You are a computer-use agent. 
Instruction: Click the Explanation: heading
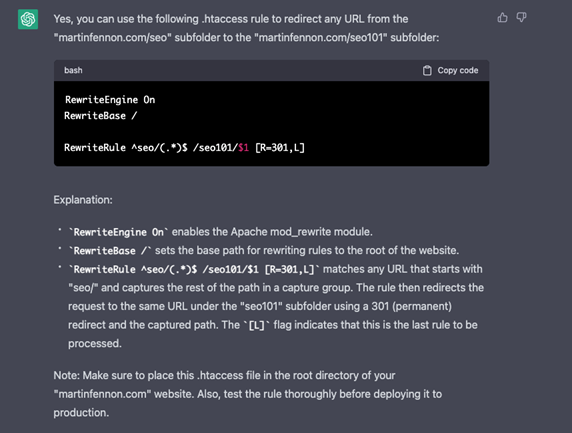[x=83, y=200]
